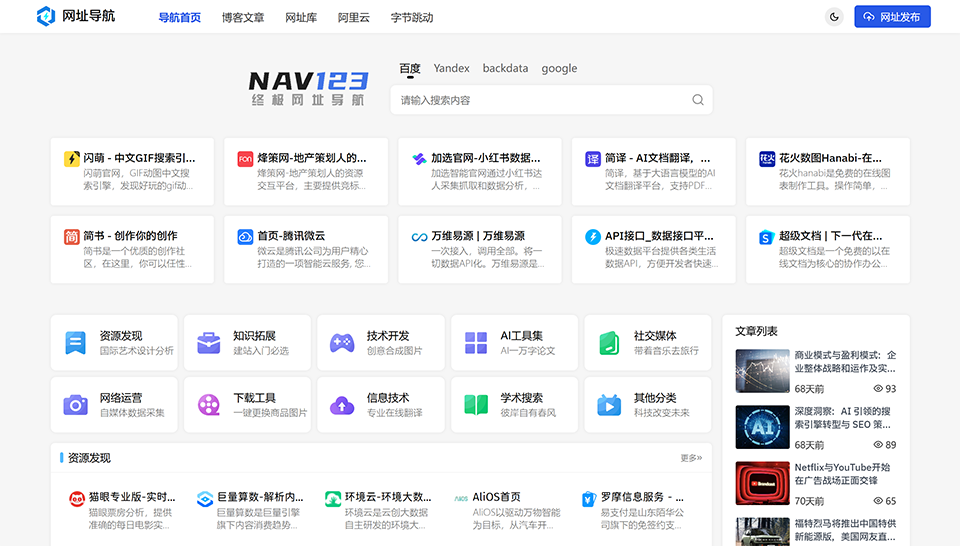Viewport: 960px width, 546px height.
Task: Select the 信息技术 cloud upload icon
Action: [x=342, y=405]
